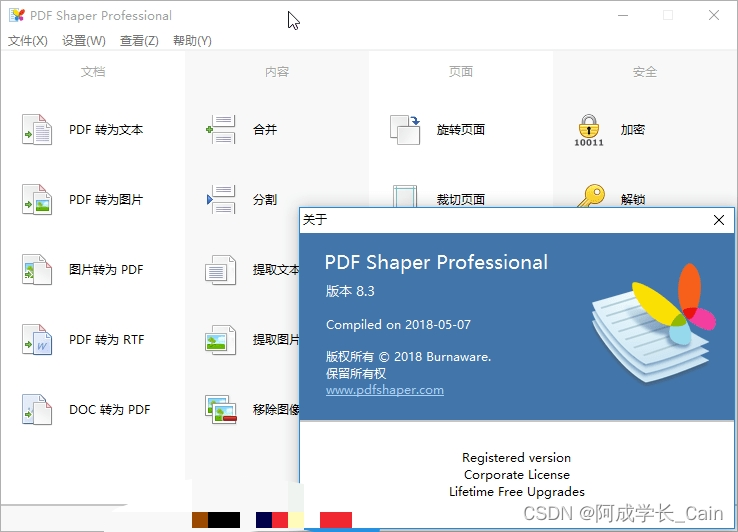Screen dimensions: 738x532
Task: Click the unlock key icon
Action: pos(591,196)
